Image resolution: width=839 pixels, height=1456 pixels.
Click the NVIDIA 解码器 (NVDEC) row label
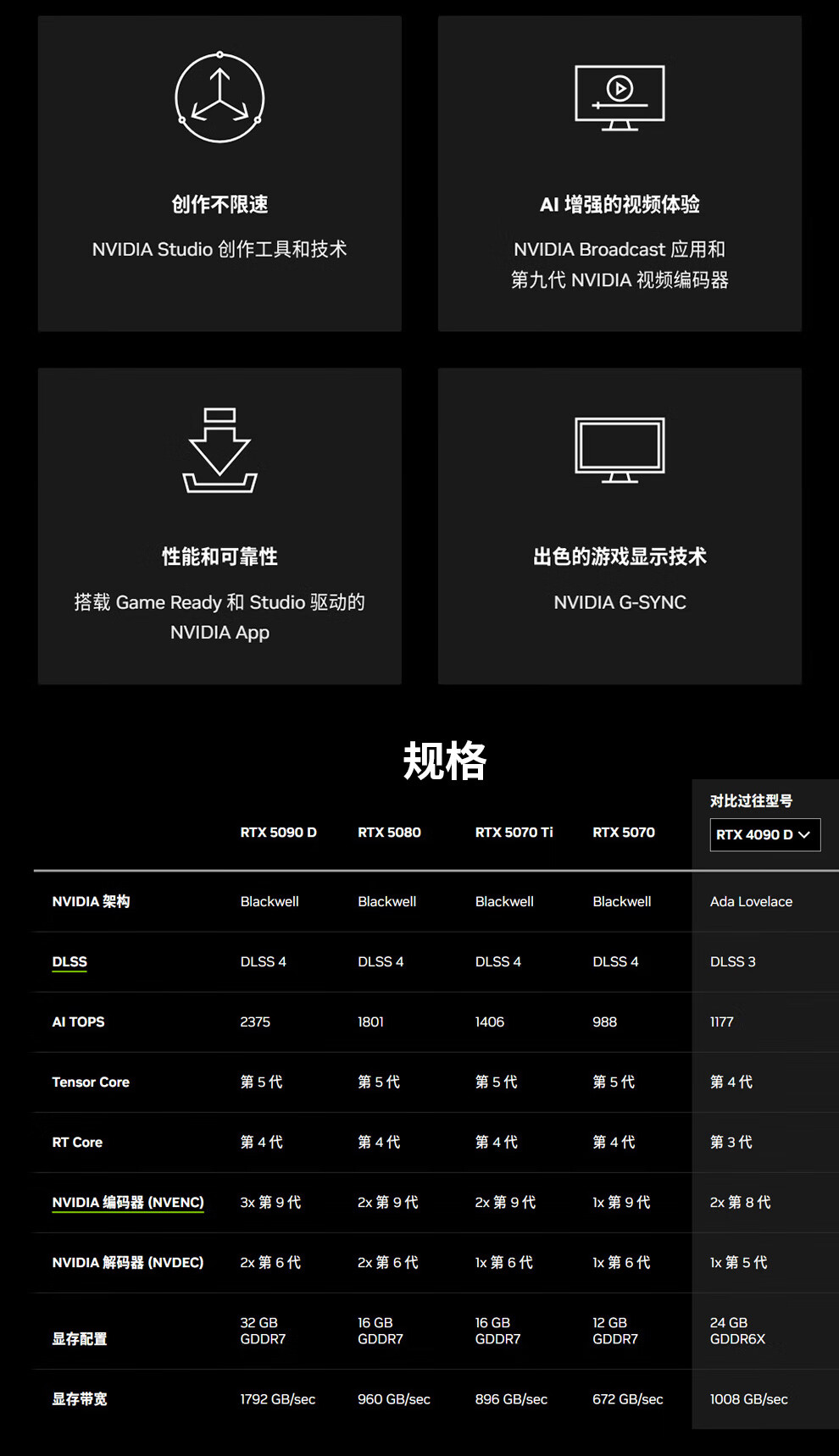pyautogui.click(x=128, y=1262)
